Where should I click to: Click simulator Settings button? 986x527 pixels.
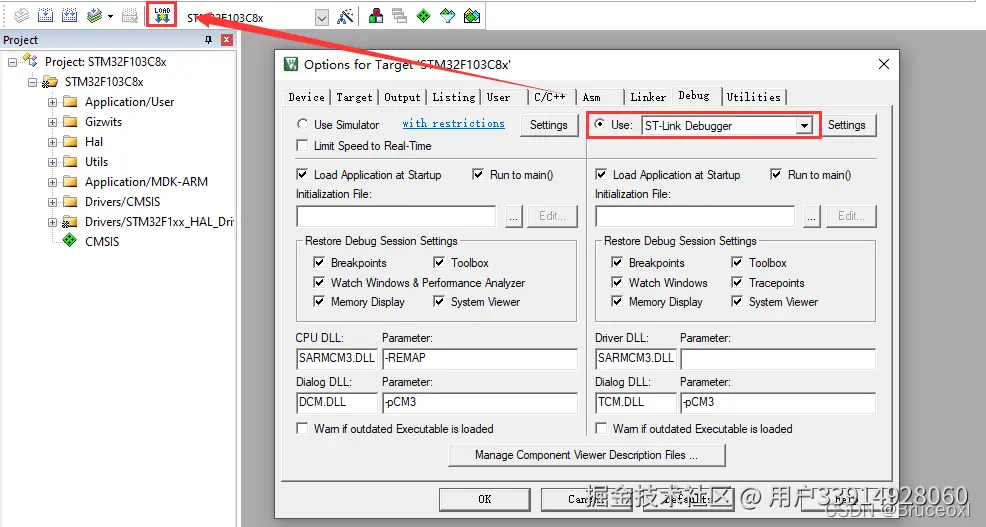point(548,125)
